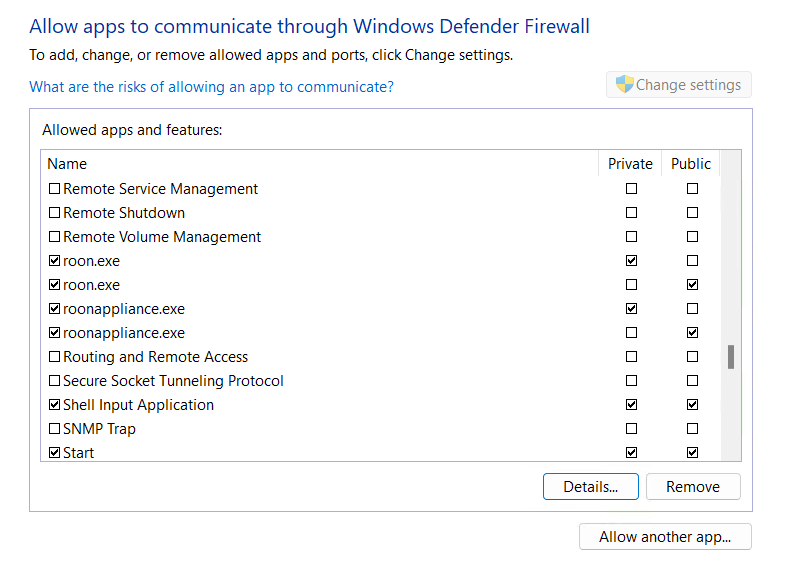The height and width of the screenshot is (588, 789).
Task: Click the shield icon on Change settings
Action: (624, 84)
